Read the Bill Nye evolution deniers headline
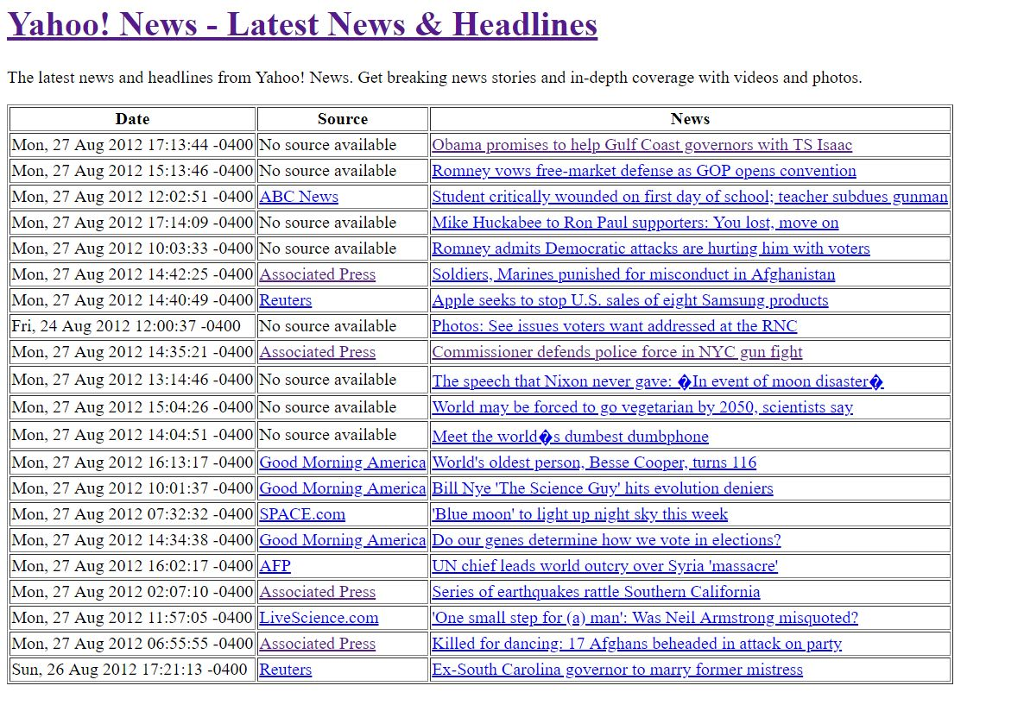The height and width of the screenshot is (711, 1024). pos(601,488)
